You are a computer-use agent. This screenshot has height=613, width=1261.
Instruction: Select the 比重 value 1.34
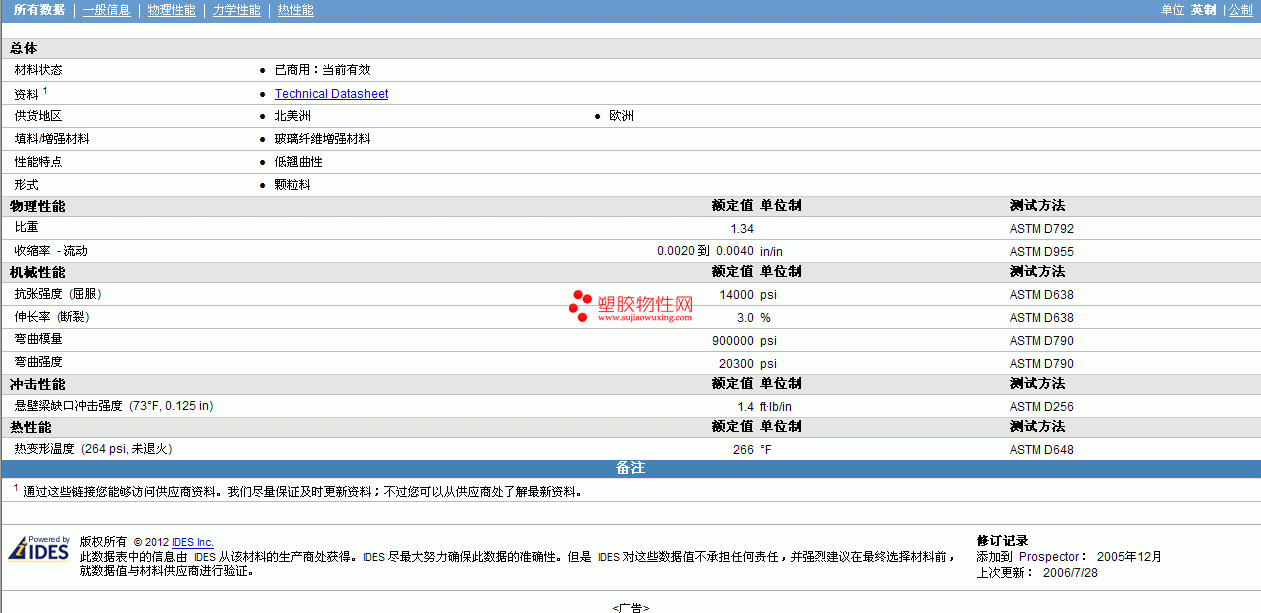pyautogui.click(x=742, y=229)
